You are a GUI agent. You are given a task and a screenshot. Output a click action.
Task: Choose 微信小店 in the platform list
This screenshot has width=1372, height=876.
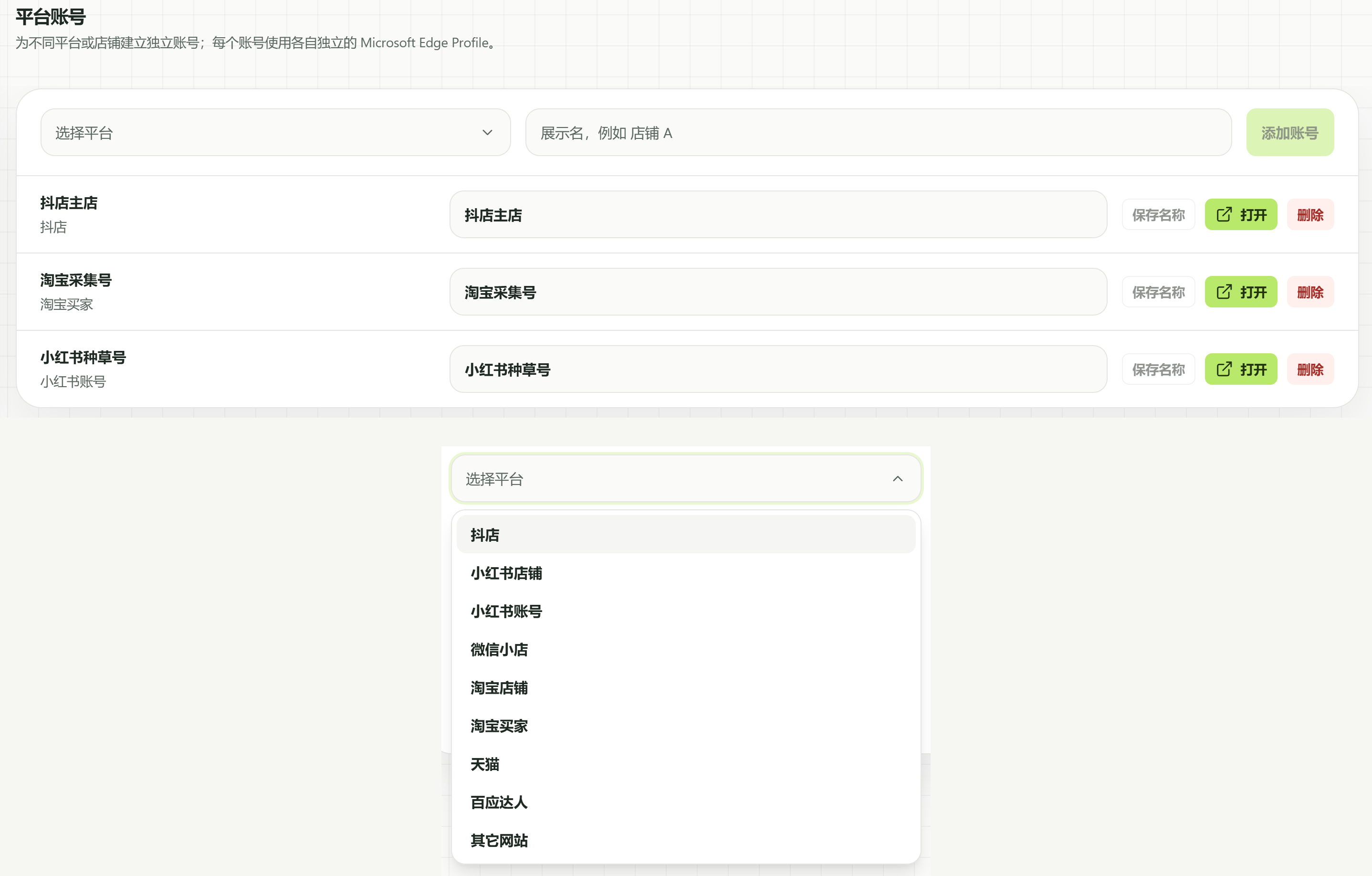coord(686,649)
